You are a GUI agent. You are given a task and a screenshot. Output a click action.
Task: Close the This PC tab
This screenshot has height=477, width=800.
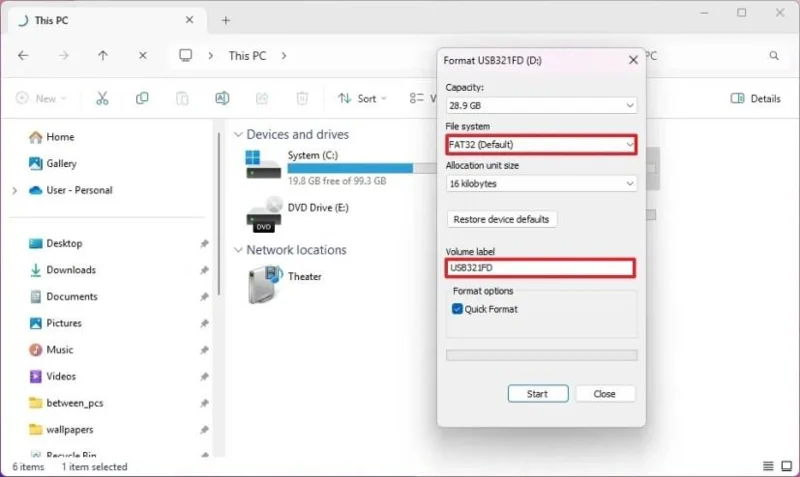tap(189, 20)
